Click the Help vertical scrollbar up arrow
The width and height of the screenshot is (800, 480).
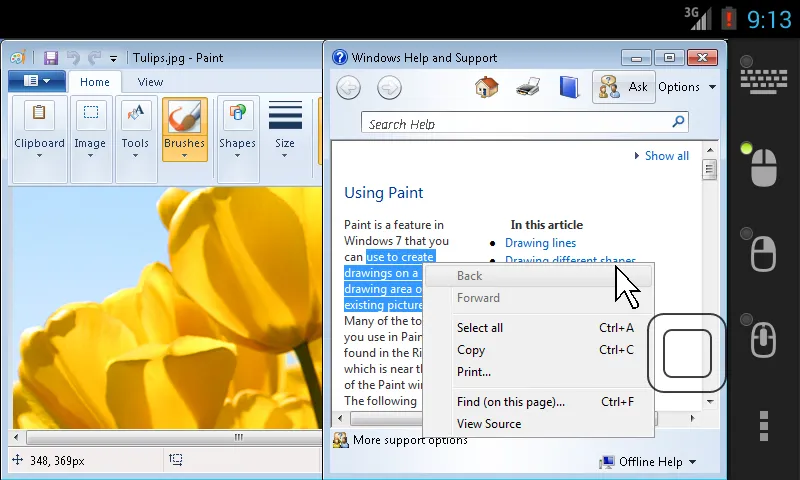point(710,150)
